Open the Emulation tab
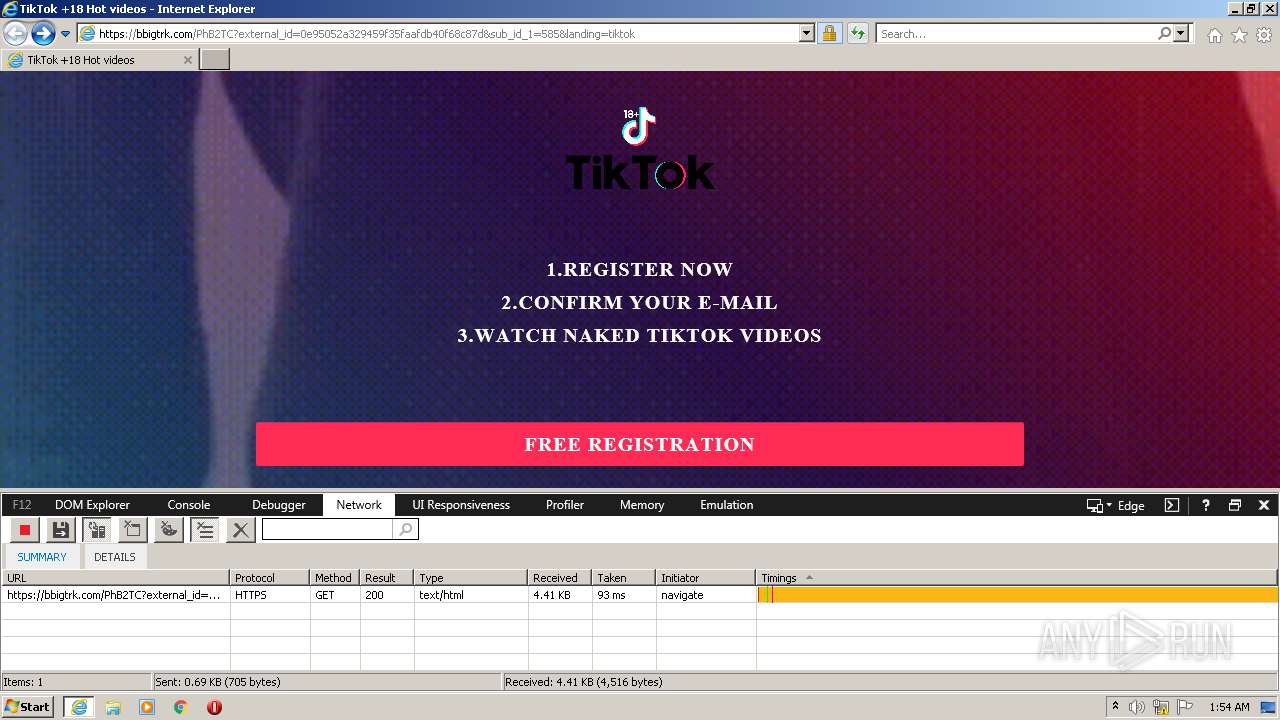 coord(727,505)
